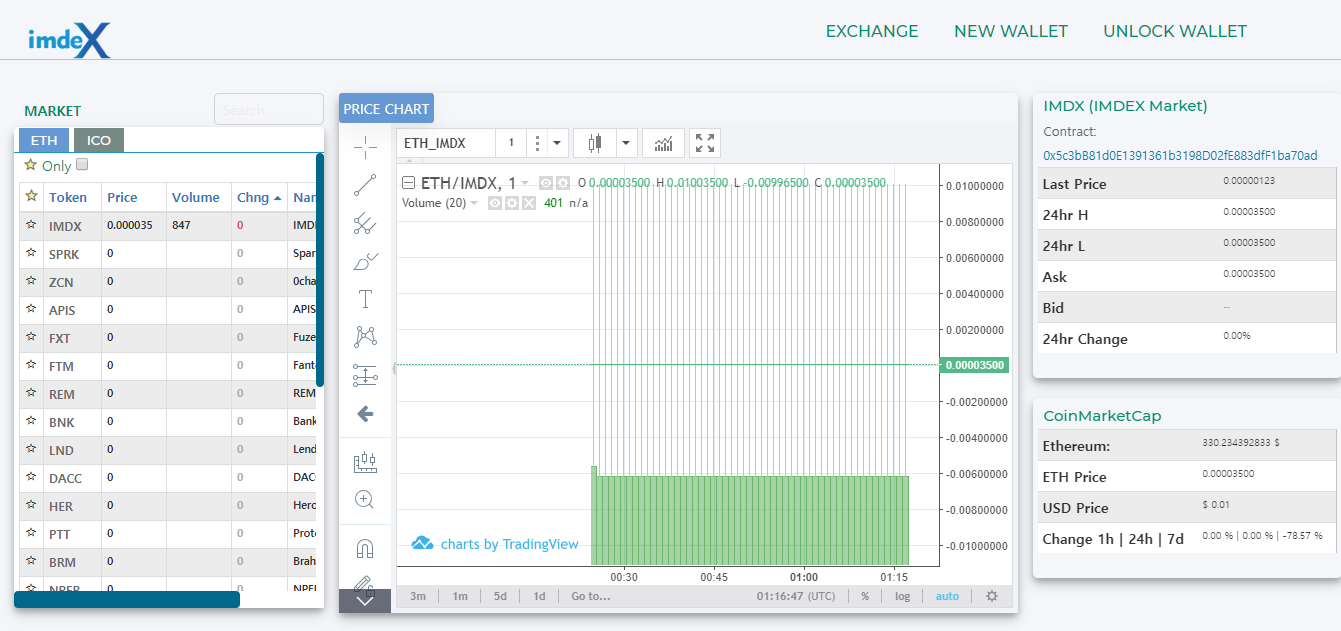The width and height of the screenshot is (1341, 631).
Task: Click the star column header icon
Action: pyautogui.click(x=31, y=197)
